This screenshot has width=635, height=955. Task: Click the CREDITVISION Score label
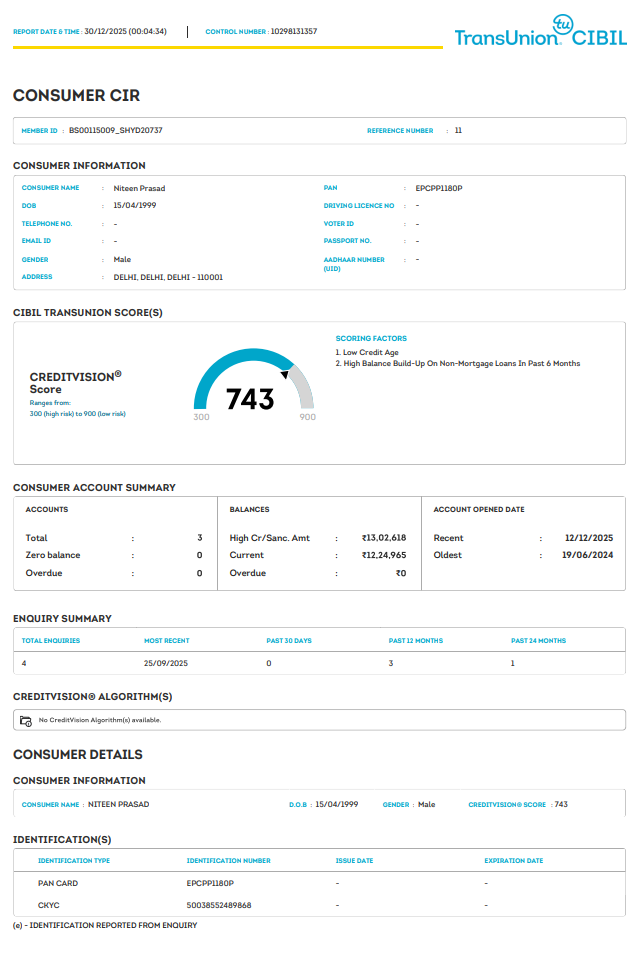click(x=75, y=382)
